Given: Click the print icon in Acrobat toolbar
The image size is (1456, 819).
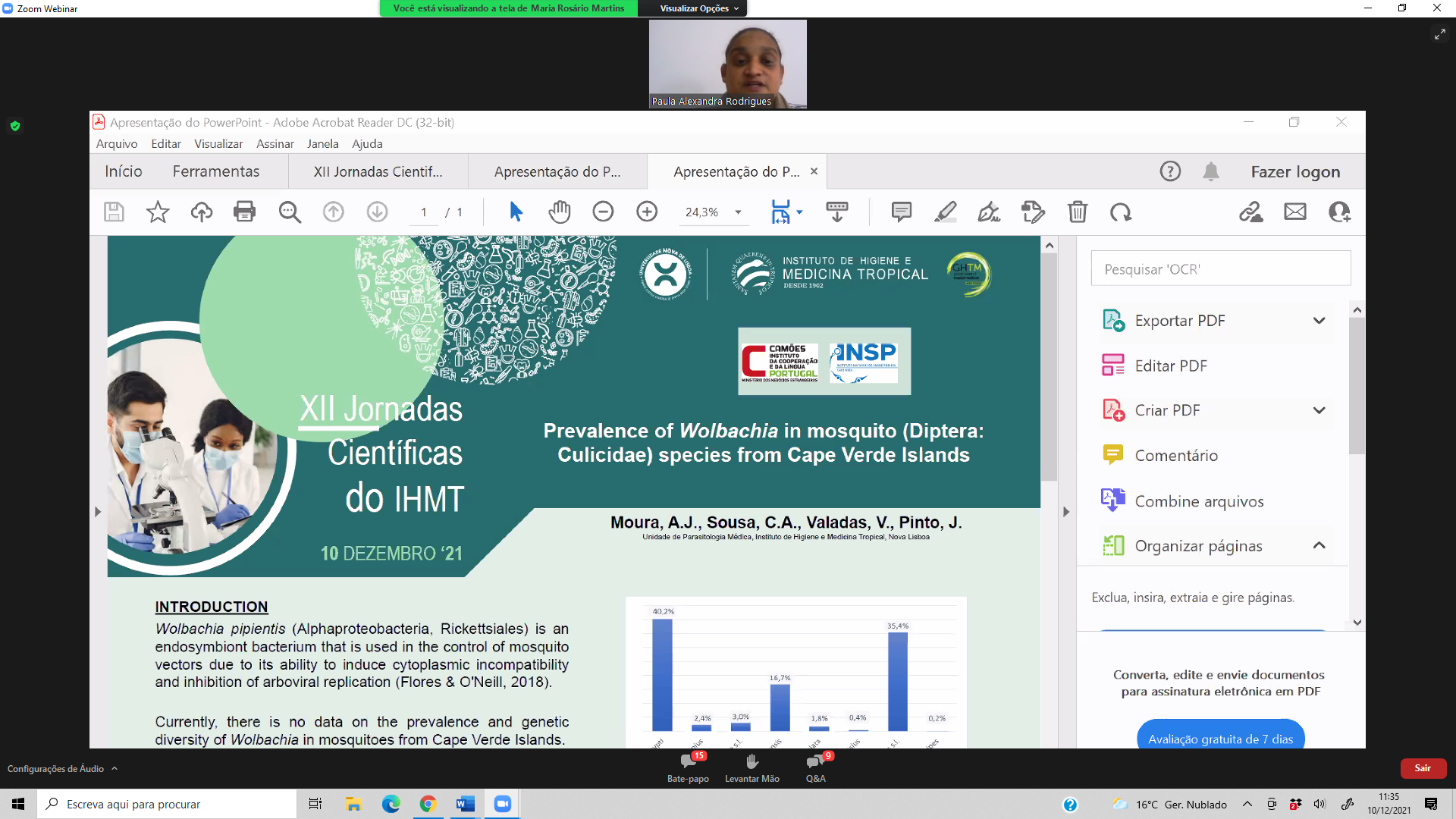Looking at the screenshot, I should 244,212.
